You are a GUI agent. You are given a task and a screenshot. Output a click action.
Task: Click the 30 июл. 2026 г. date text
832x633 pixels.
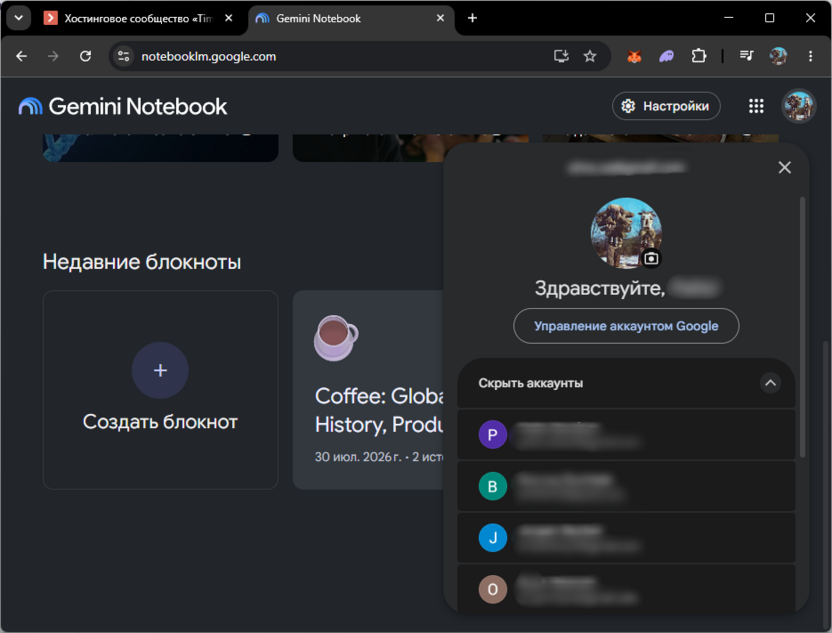click(x=358, y=457)
